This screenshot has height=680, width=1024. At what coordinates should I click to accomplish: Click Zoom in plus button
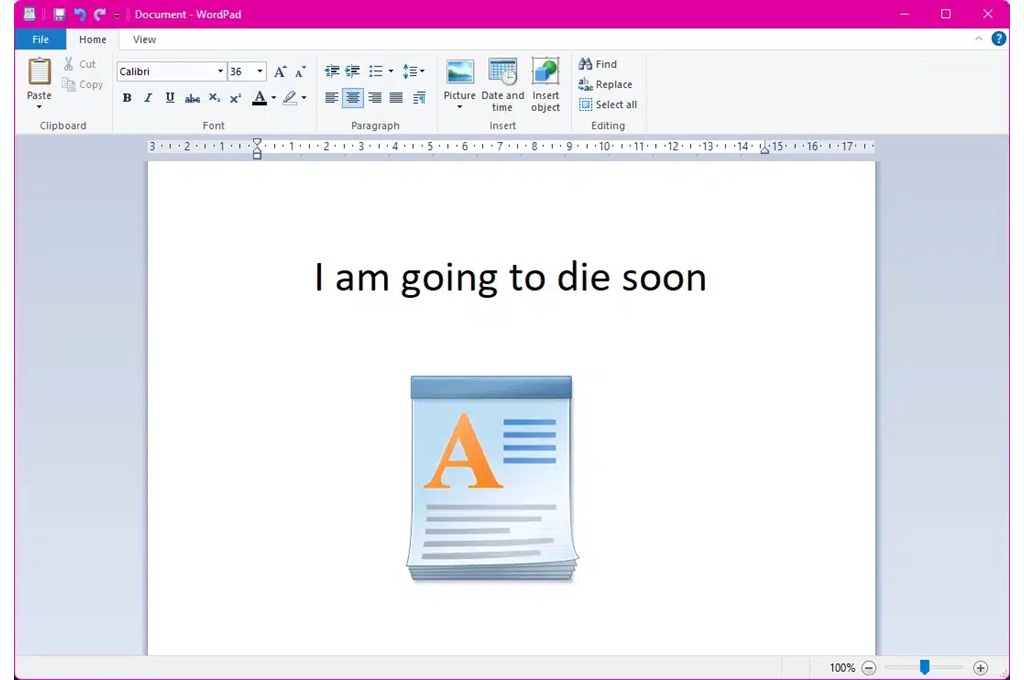point(980,668)
